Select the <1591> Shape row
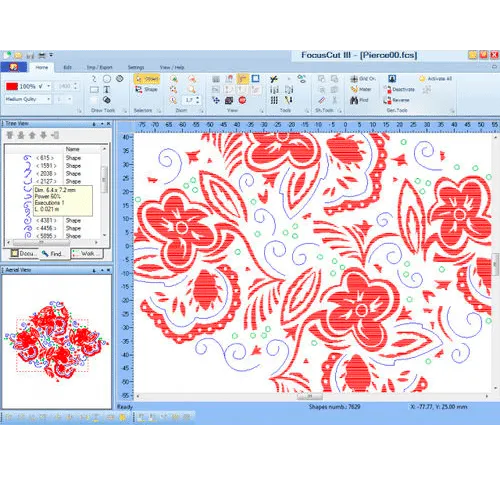This screenshot has width=500, height=500. coord(53,166)
